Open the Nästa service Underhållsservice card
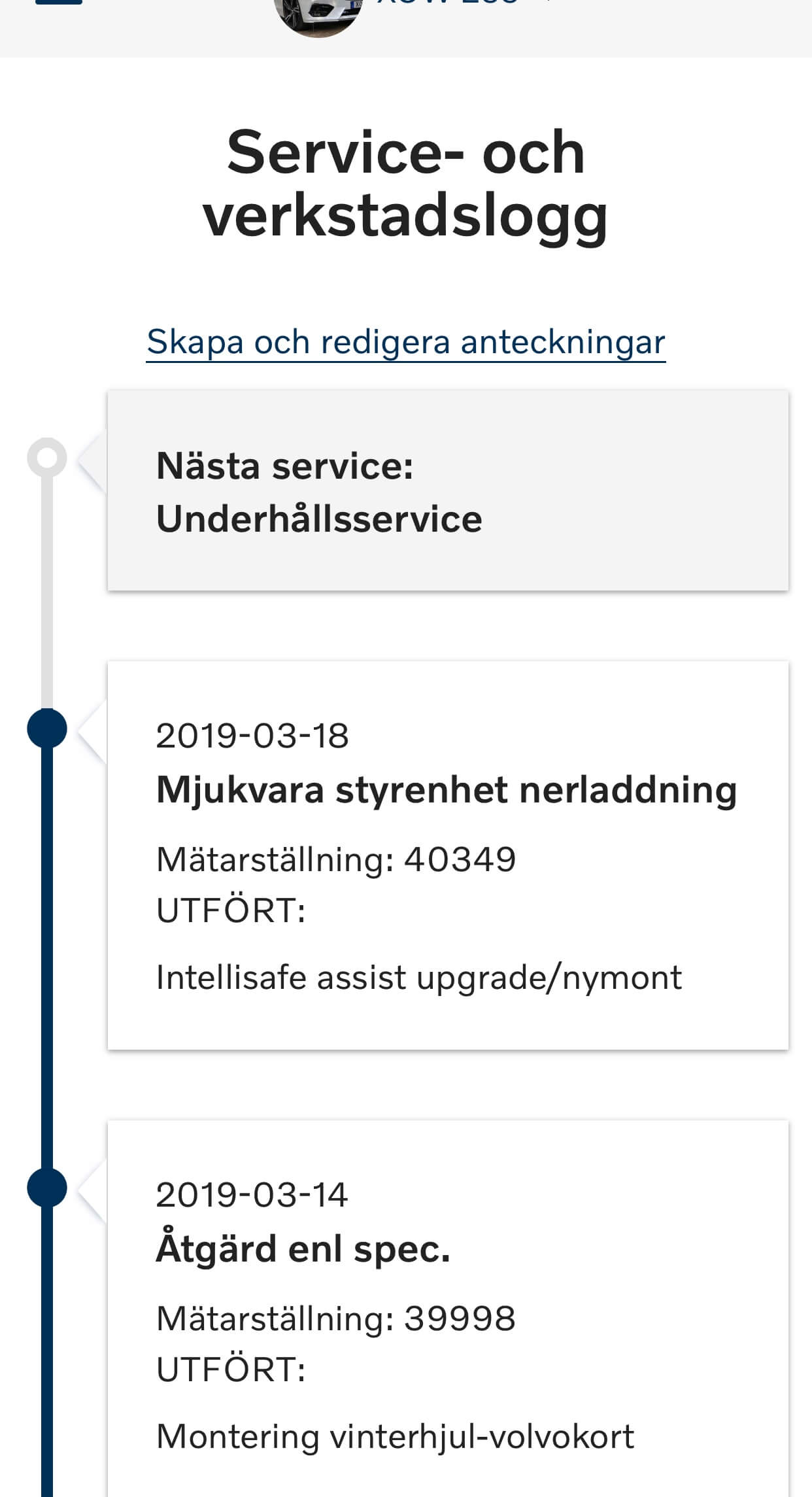Screen dimensions: 812x1497 click(448, 490)
